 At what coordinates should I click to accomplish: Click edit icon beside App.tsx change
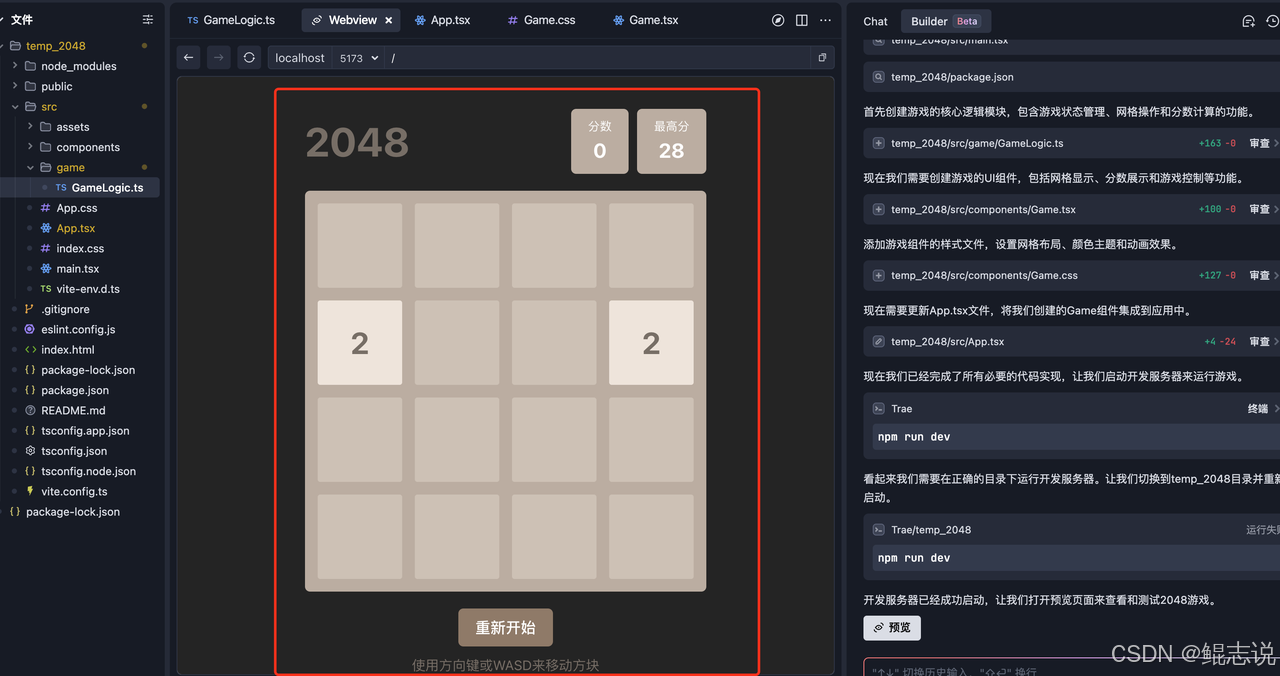878,341
